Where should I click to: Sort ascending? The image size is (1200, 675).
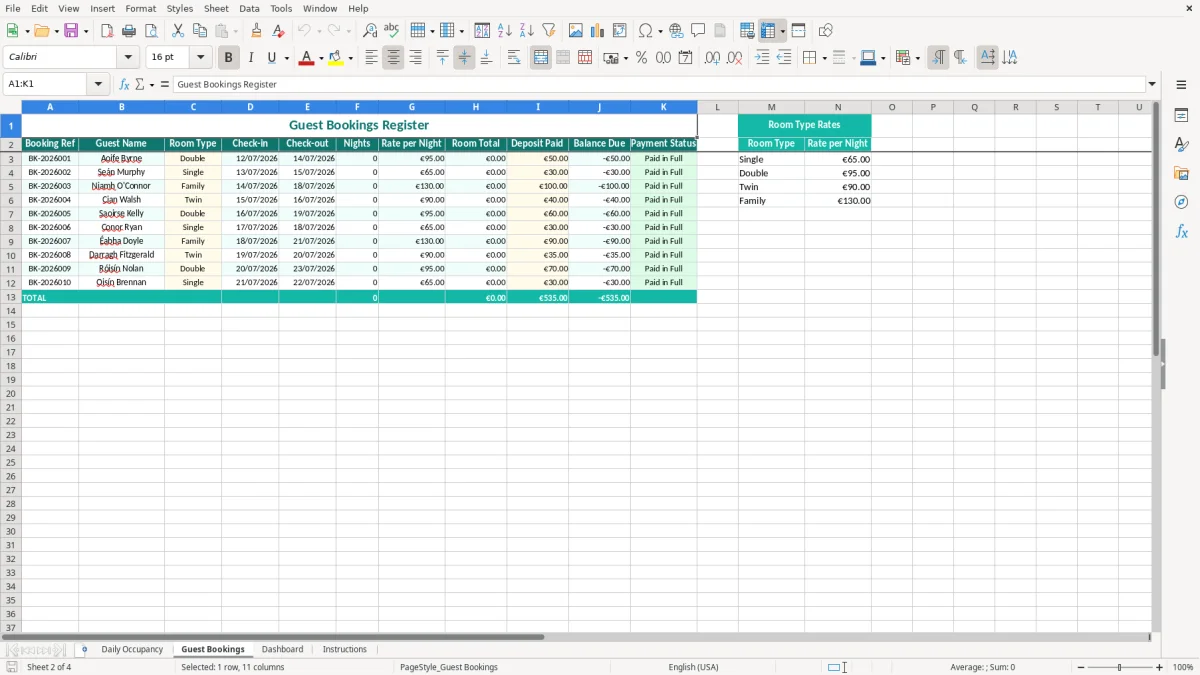505,31
